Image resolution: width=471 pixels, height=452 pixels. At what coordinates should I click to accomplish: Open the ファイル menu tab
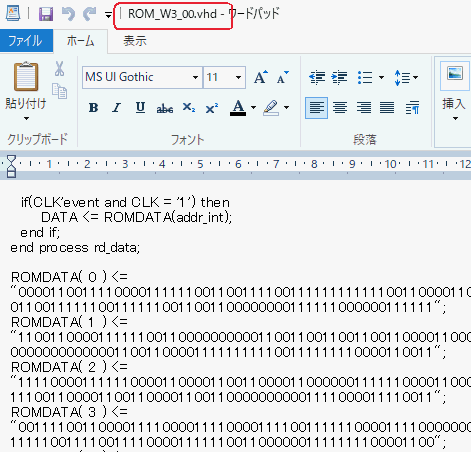26,41
